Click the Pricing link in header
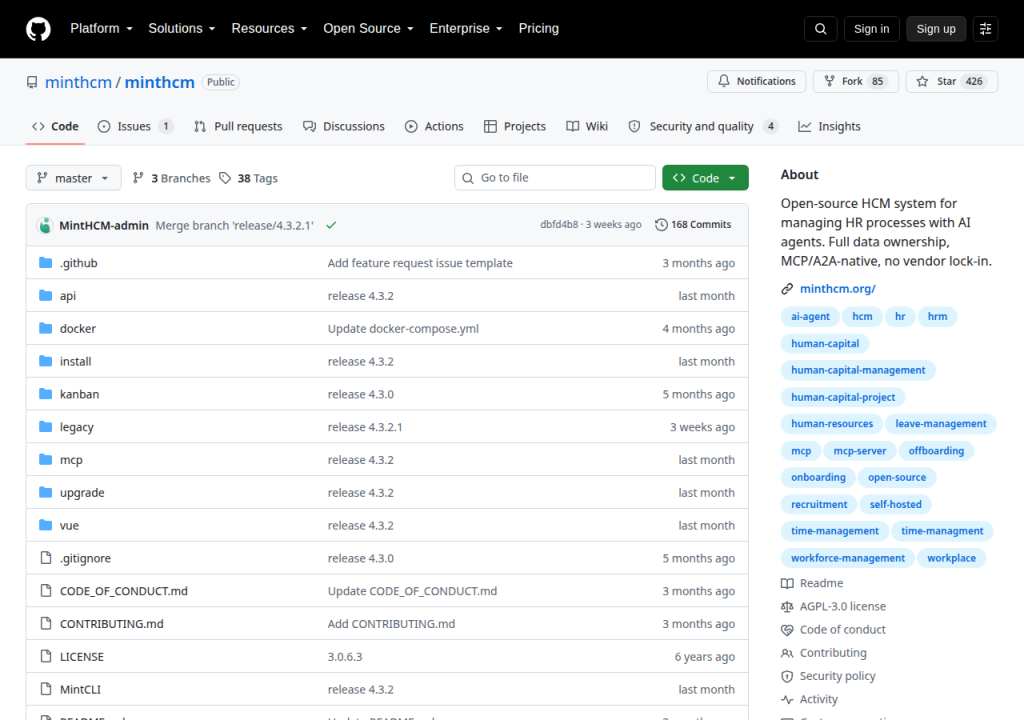This screenshot has width=1024, height=720. pos(539,29)
